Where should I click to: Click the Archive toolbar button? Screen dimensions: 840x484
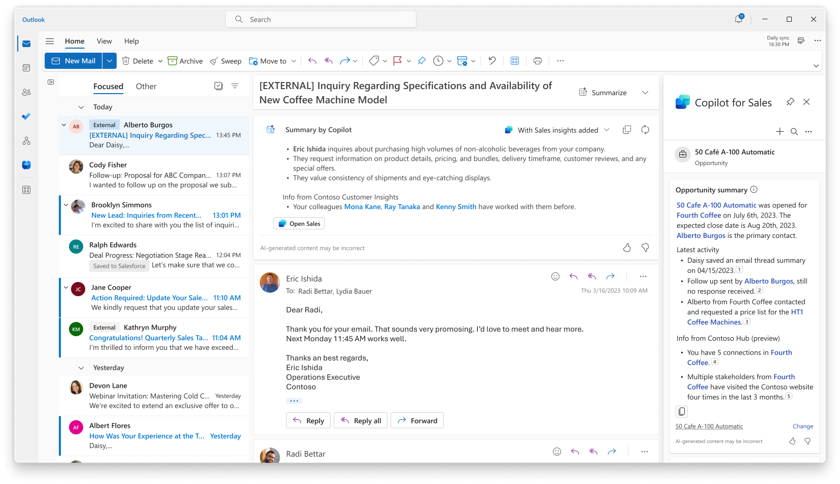point(185,61)
